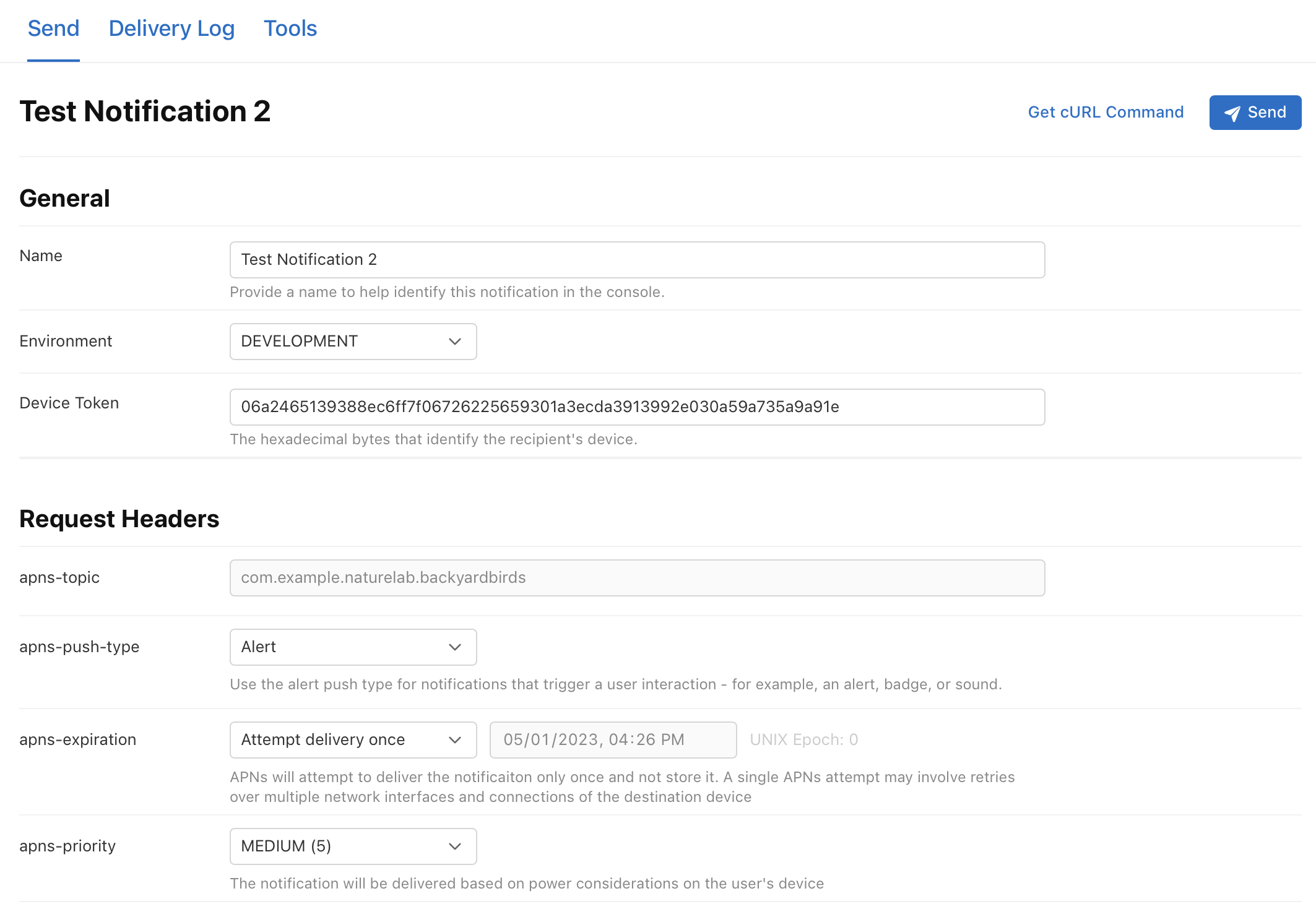
Task: Switch to the Delivery Log tab
Action: coord(171,28)
